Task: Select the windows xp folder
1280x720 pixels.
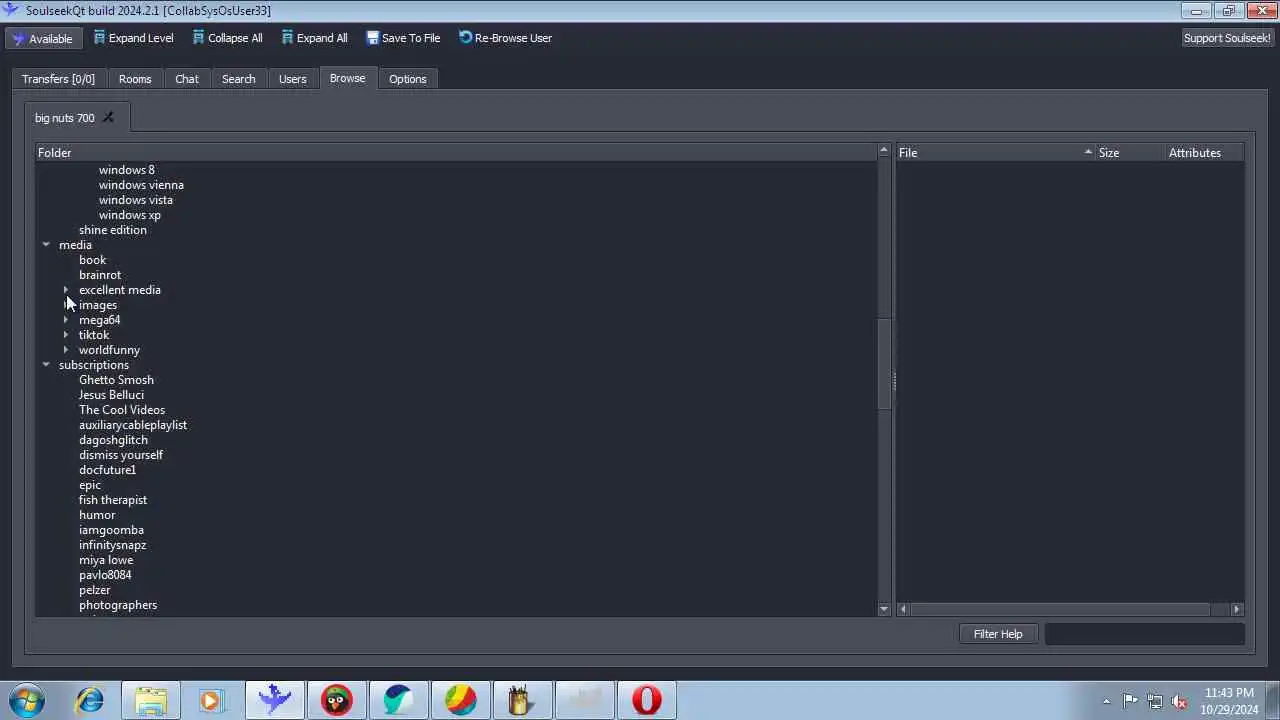Action: 130,215
